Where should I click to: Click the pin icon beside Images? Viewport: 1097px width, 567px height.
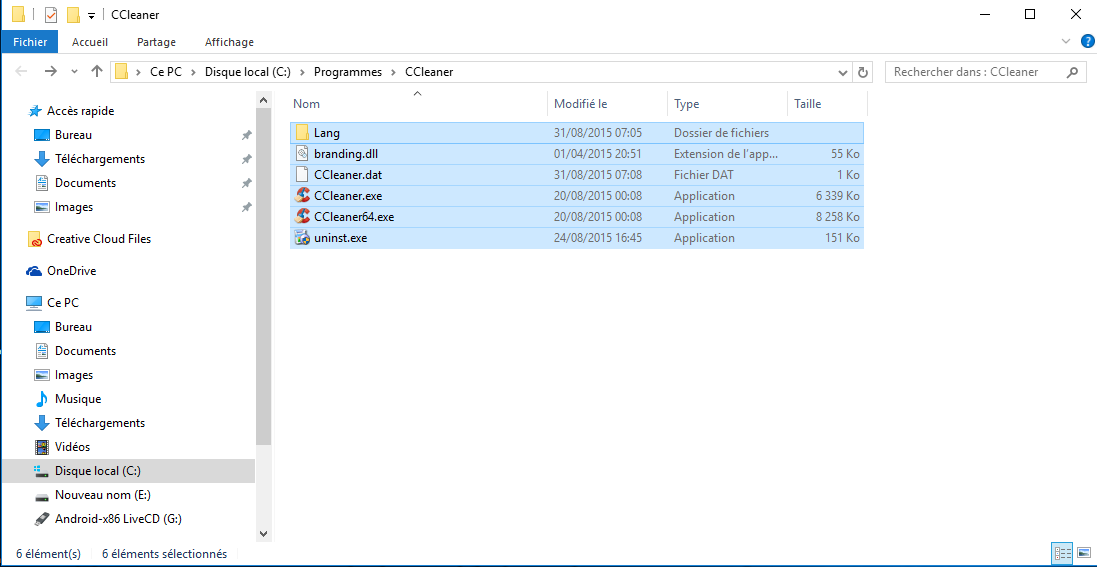click(x=246, y=207)
